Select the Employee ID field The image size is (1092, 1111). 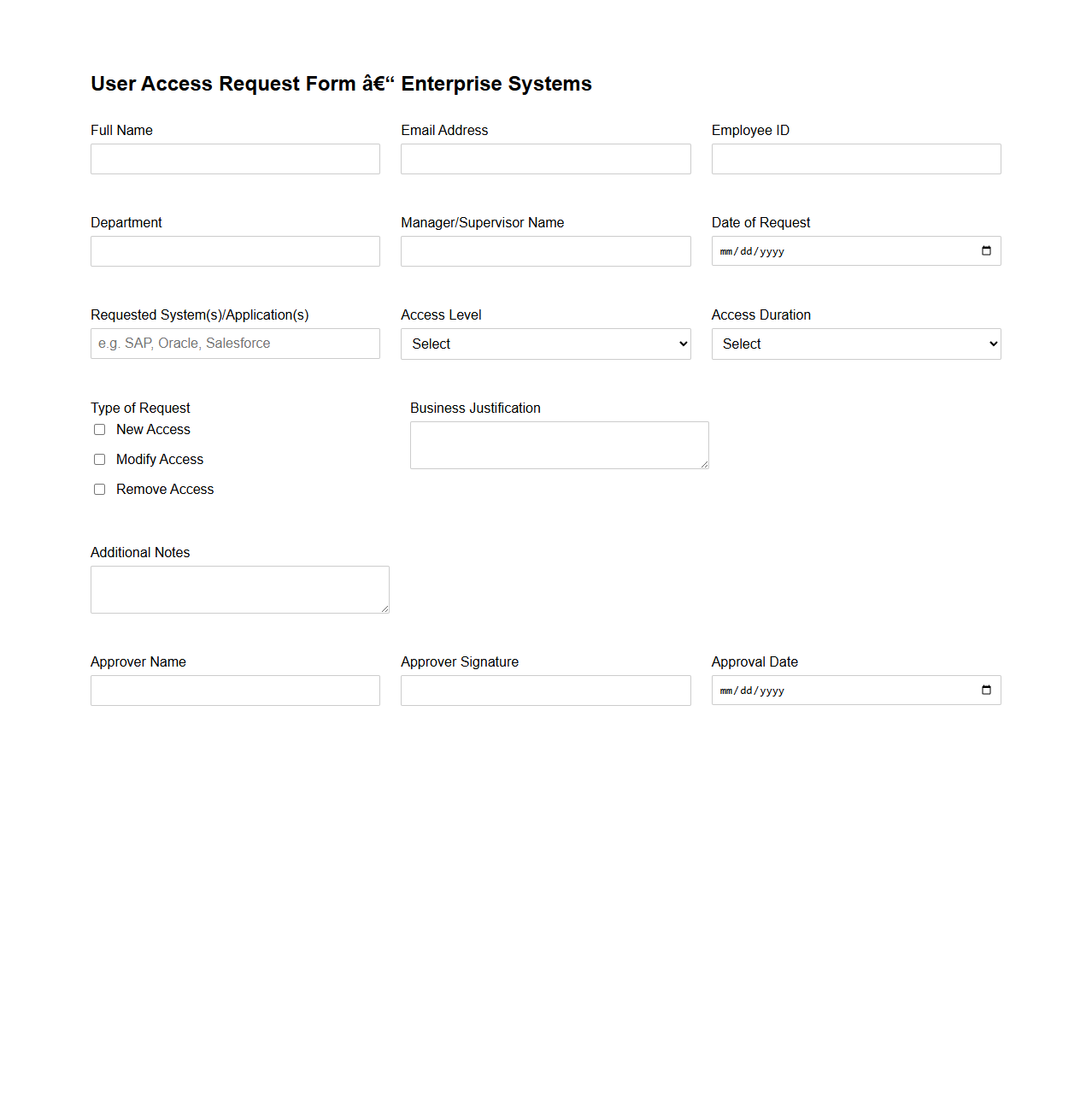[x=855, y=159]
